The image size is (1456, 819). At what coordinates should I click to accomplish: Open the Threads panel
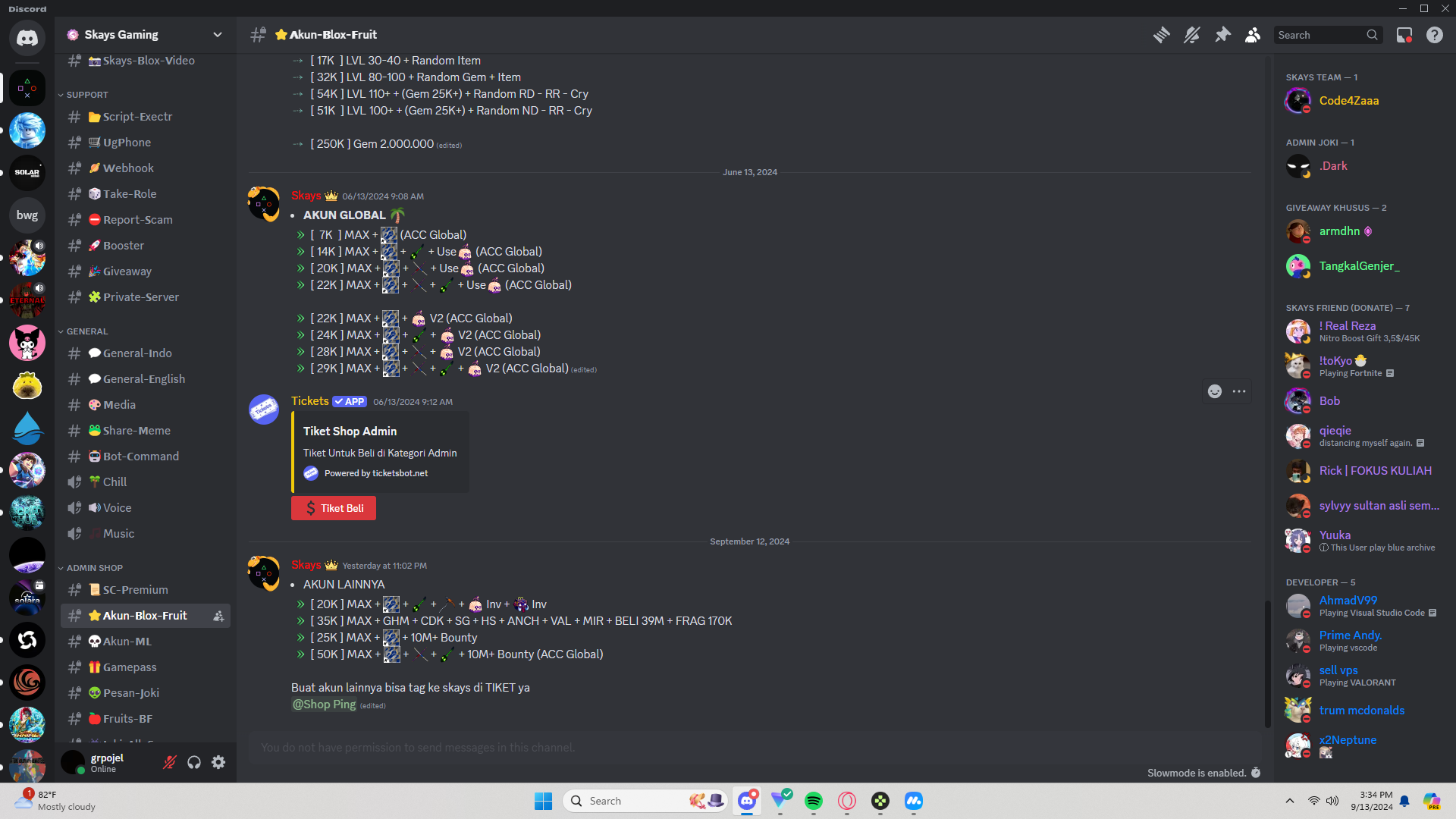pos(1161,35)
